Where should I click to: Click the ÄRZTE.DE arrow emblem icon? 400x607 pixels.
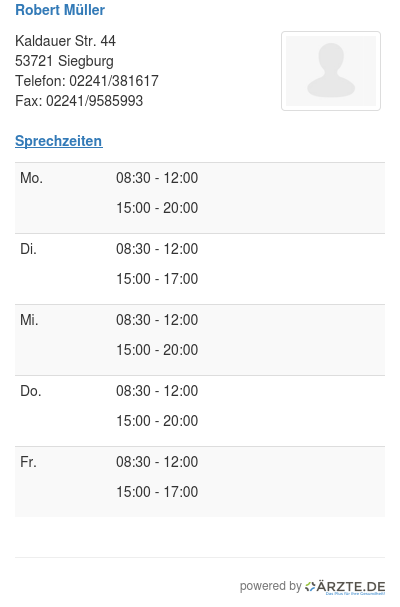coord(310,586)
